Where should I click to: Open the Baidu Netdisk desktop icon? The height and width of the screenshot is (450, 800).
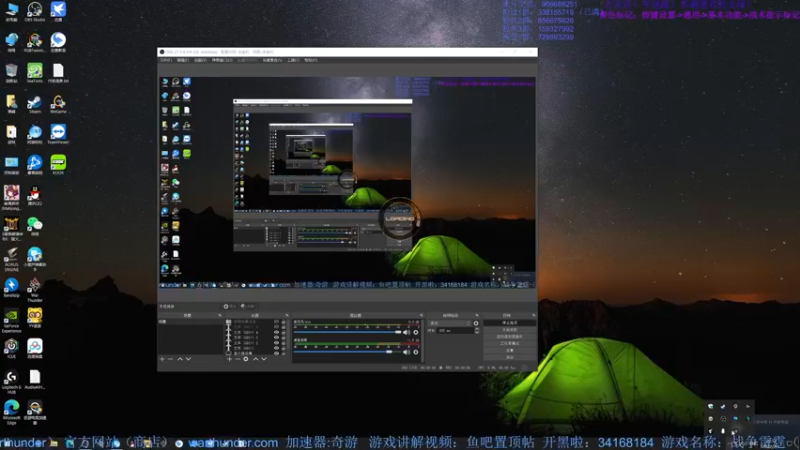35,348
